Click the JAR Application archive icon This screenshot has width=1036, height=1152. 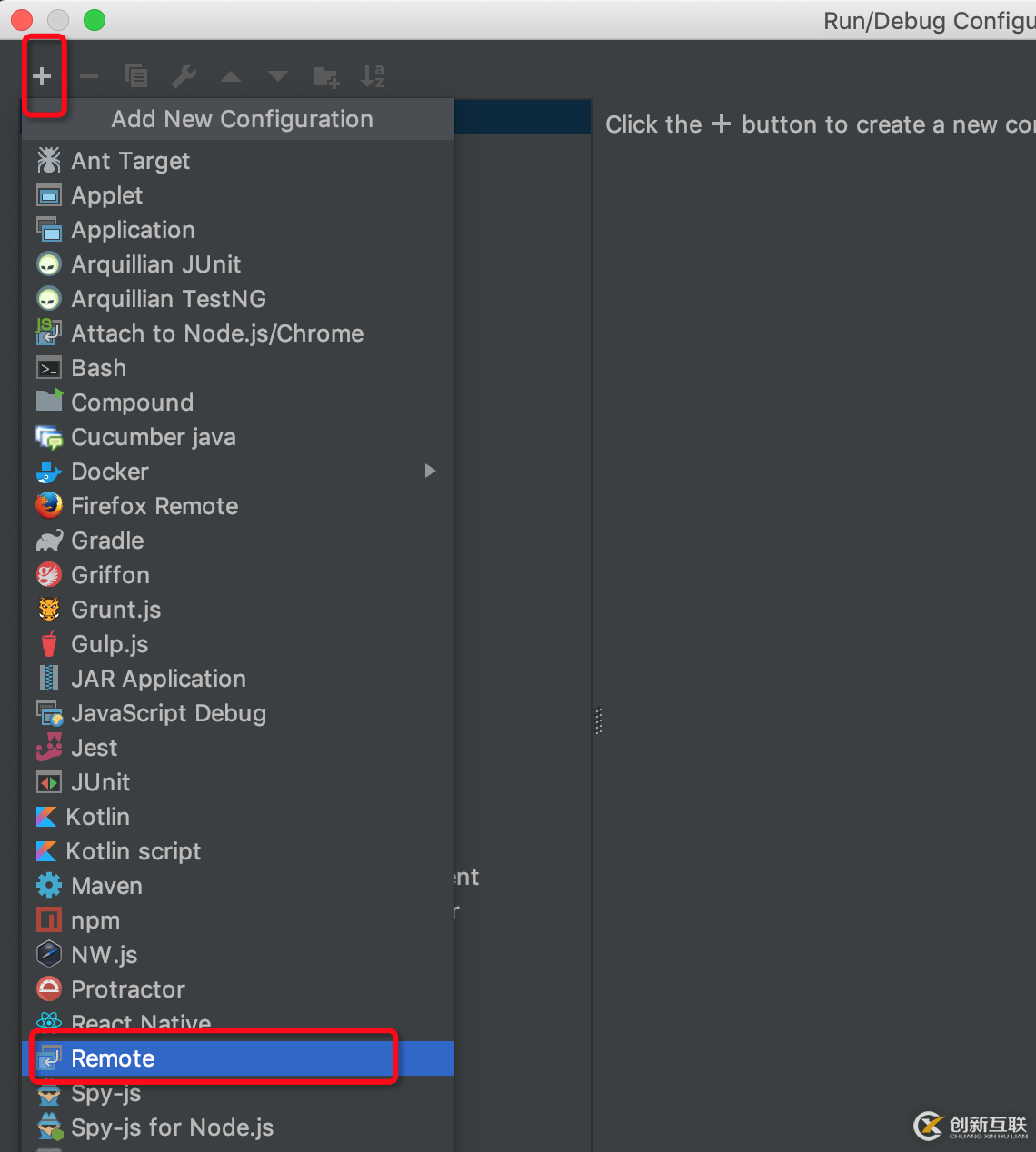[x=49, y=679]
